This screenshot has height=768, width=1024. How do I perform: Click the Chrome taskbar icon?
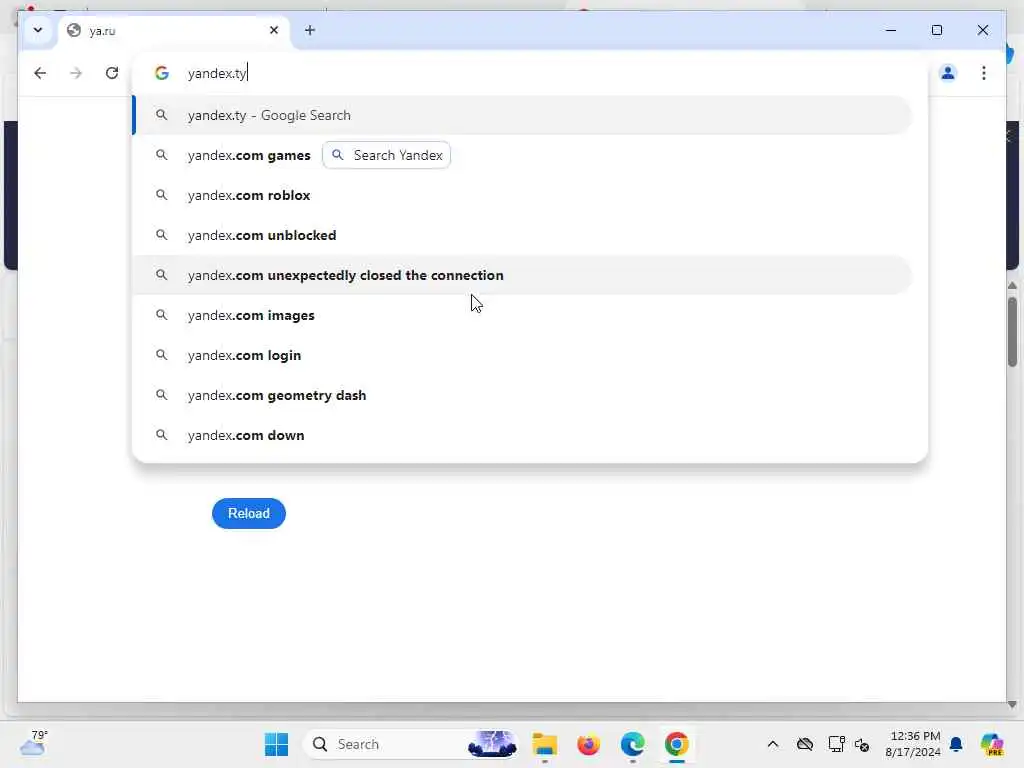pyautogui.click(x=677, y=744)
